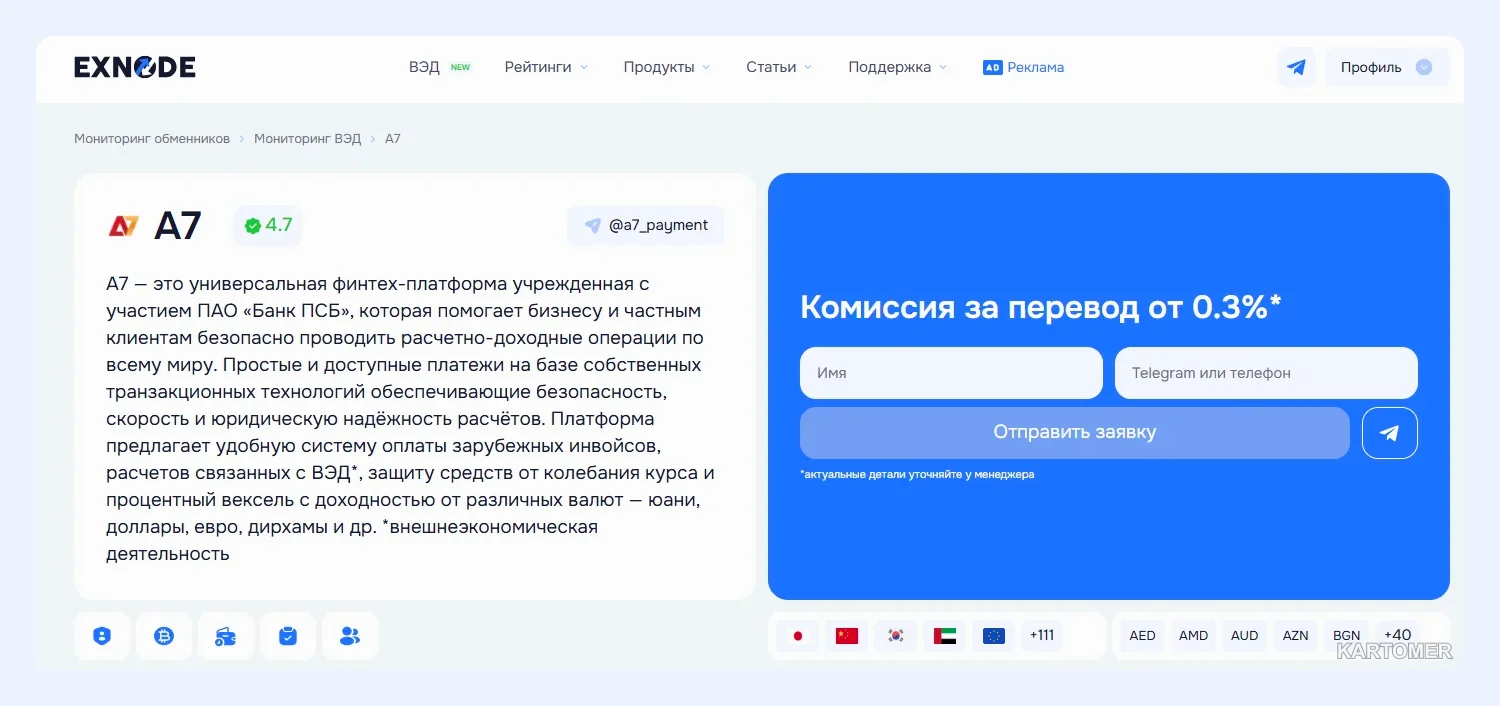Click the Отправить заявку button
This screenshot has width=1500, height=706.
(x=1075, y=433)
